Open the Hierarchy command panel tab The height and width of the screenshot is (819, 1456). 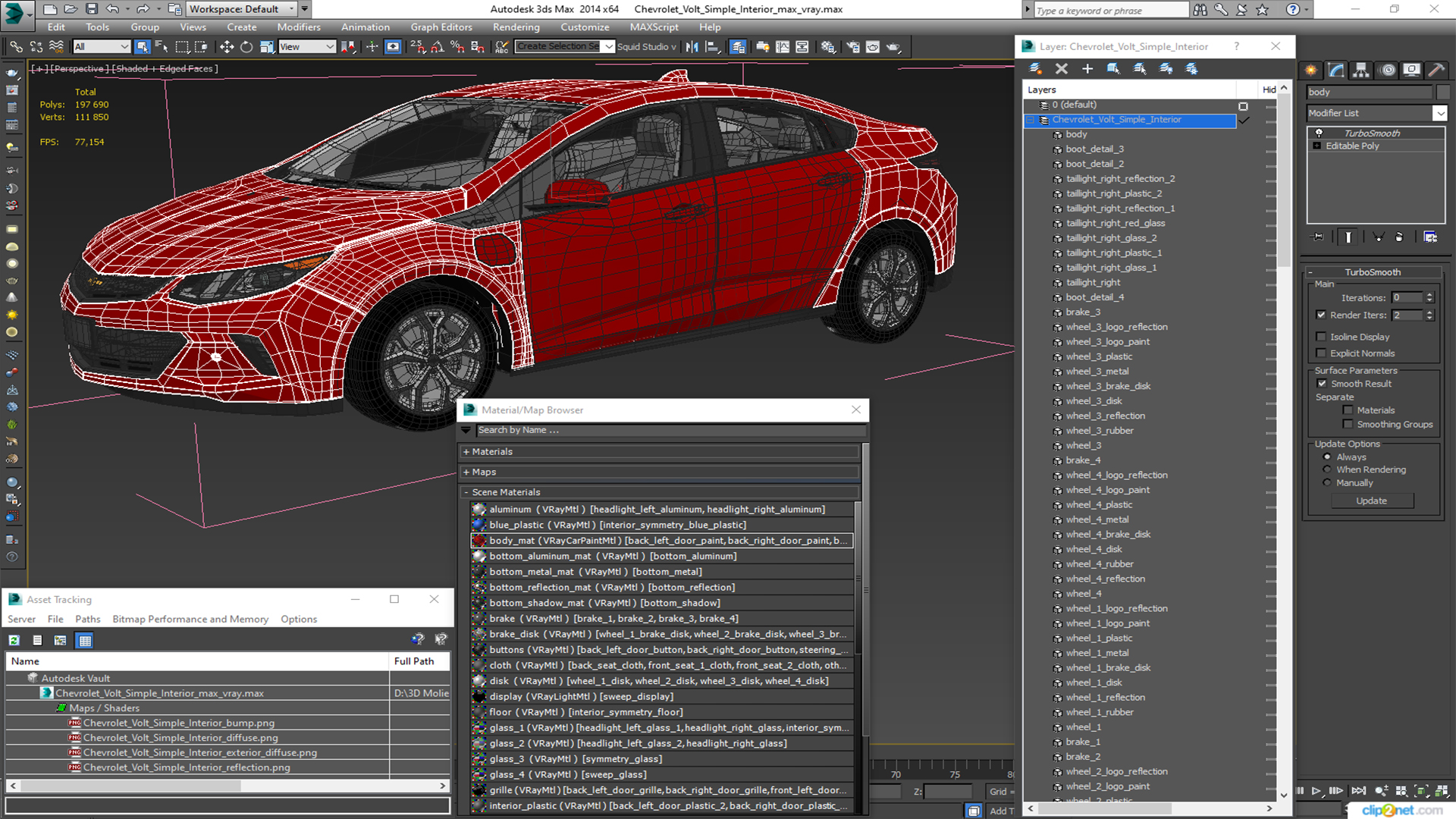(x=1361, y=71)
